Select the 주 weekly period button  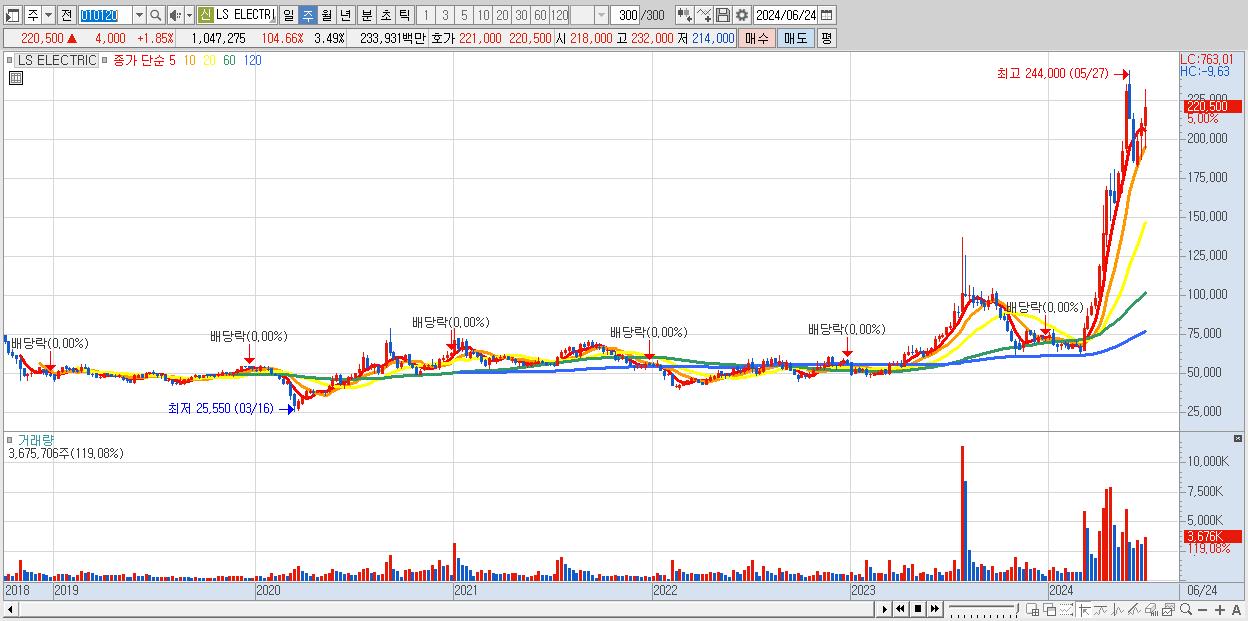[308, 15]
